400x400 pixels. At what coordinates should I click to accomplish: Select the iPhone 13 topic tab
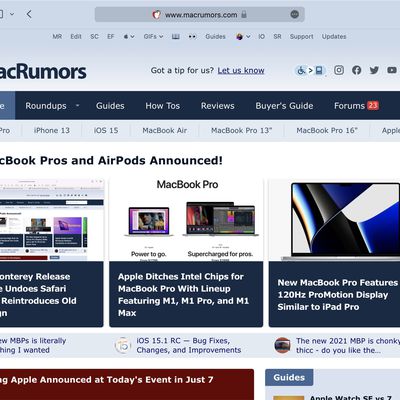(x=52, y=131)
